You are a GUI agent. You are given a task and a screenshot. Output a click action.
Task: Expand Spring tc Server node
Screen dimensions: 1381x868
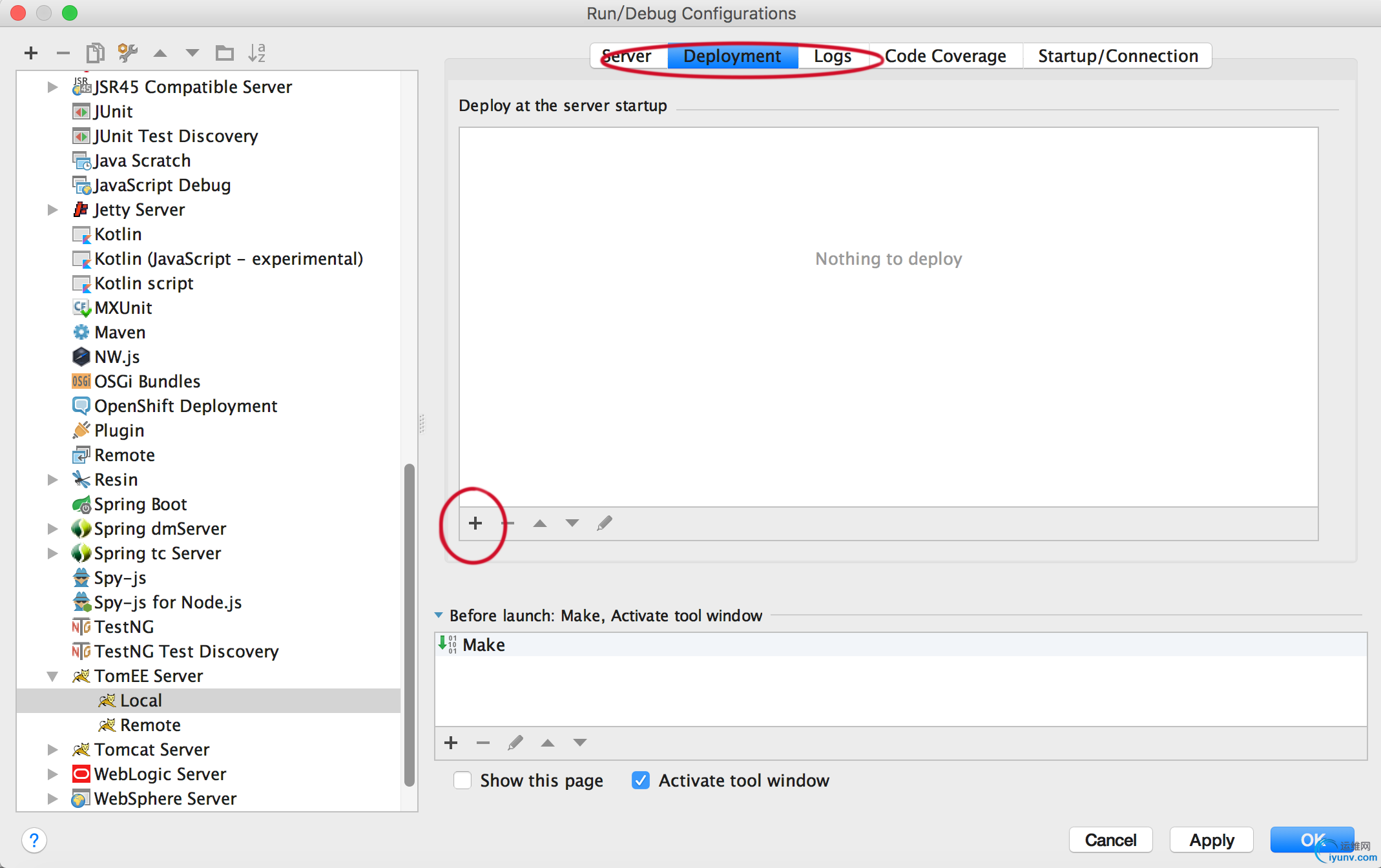click(53, 553)
